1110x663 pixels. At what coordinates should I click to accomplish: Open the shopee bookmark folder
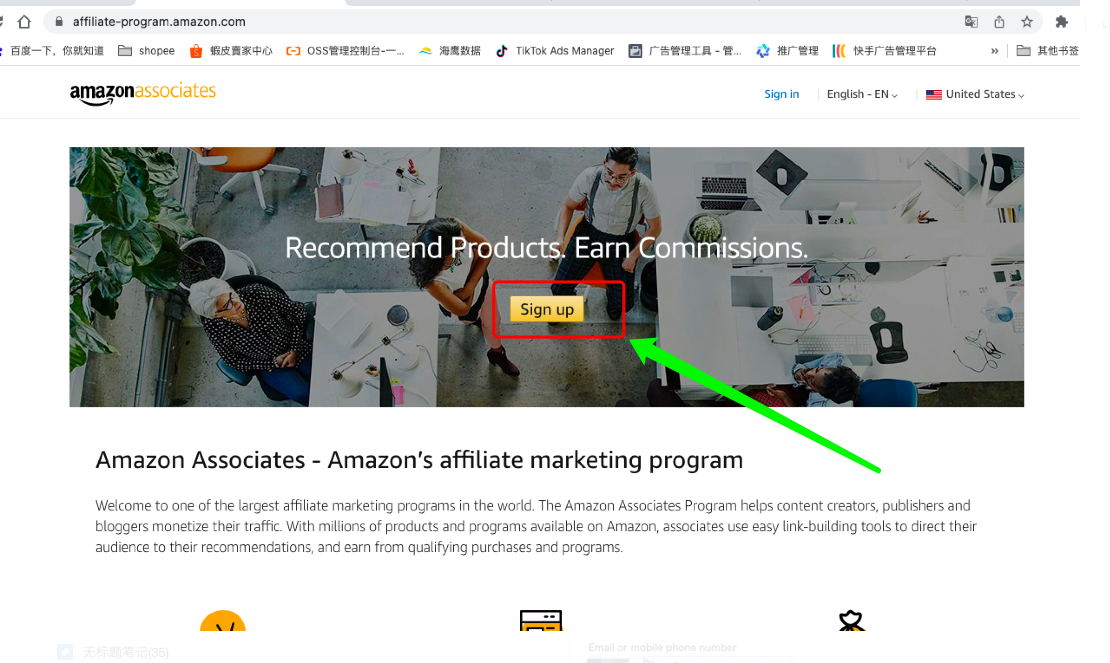(147, 51)
